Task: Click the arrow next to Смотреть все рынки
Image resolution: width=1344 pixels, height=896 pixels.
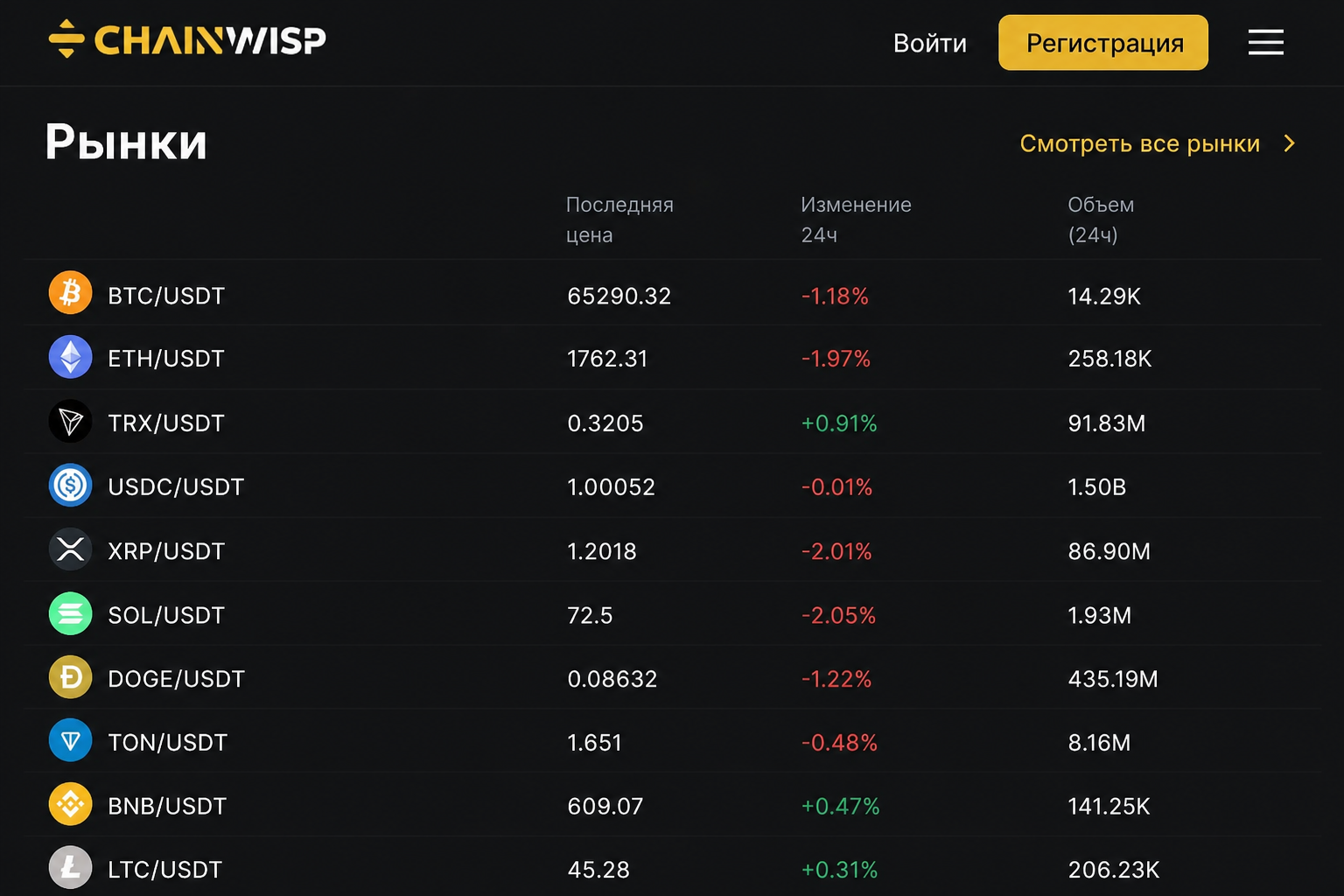Action: pos(1289,143)
